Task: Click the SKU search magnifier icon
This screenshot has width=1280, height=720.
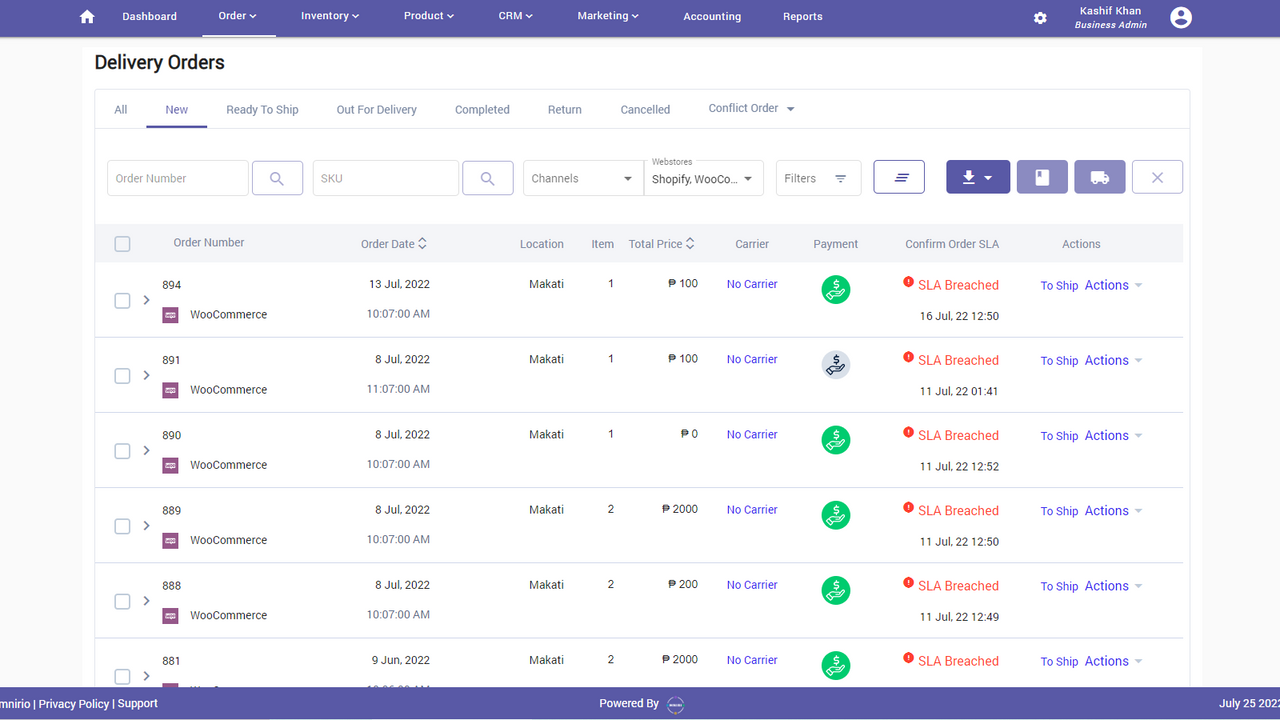Action: click(487, 177)
